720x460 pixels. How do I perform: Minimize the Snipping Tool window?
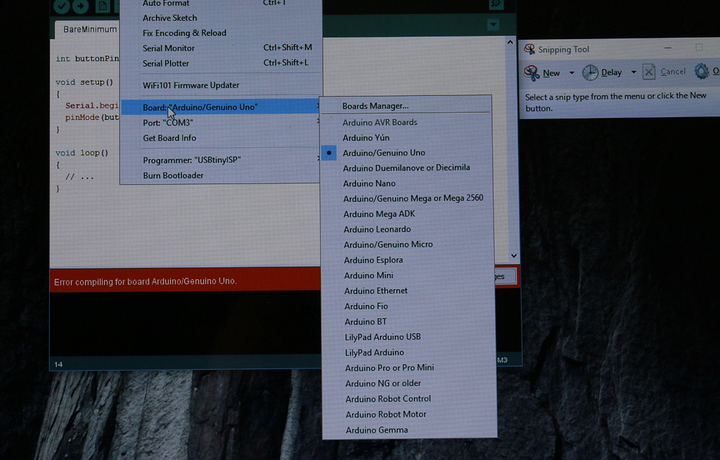pyautogui.click(x=668, y=48)
